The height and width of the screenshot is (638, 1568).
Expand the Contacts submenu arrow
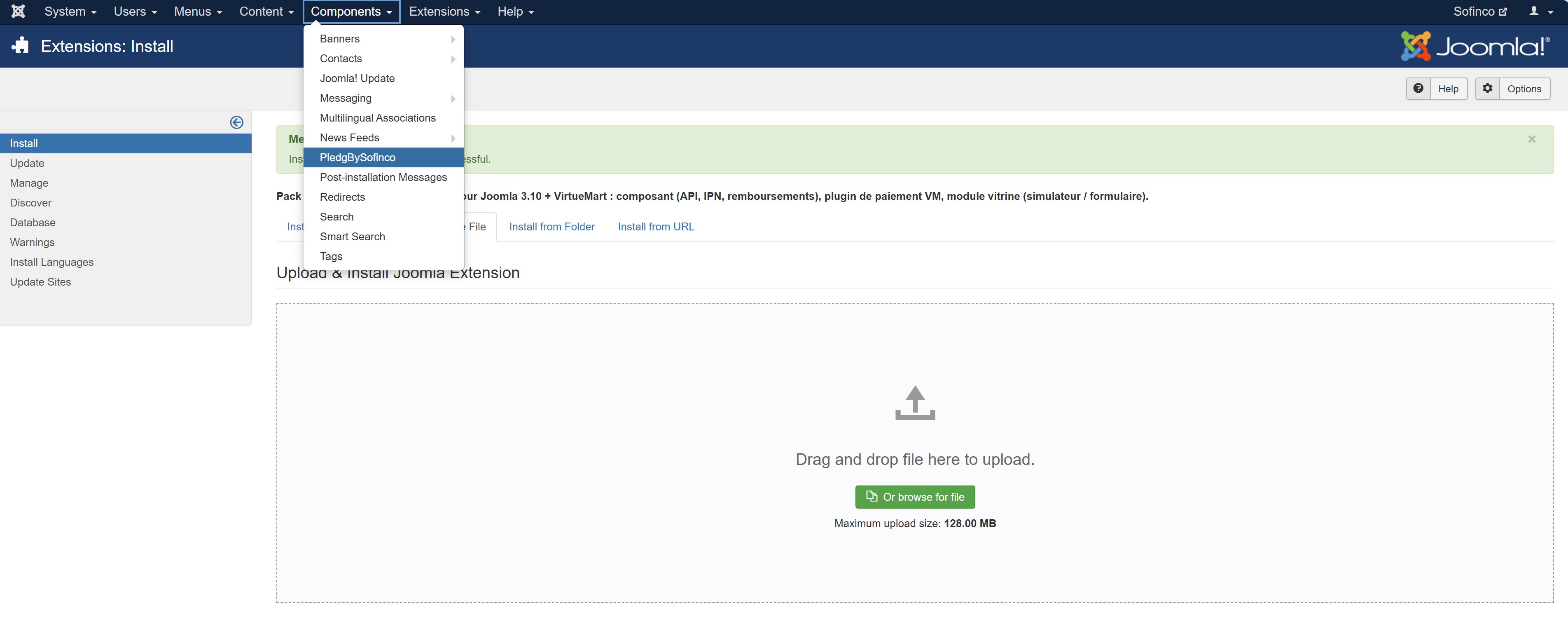pyautogui.click(x=453, y=59)
